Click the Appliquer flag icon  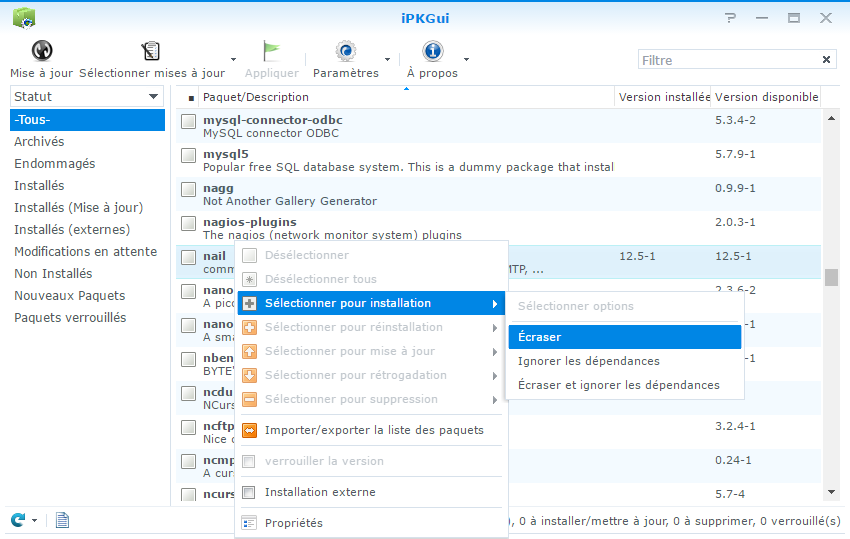coord(271,51)
